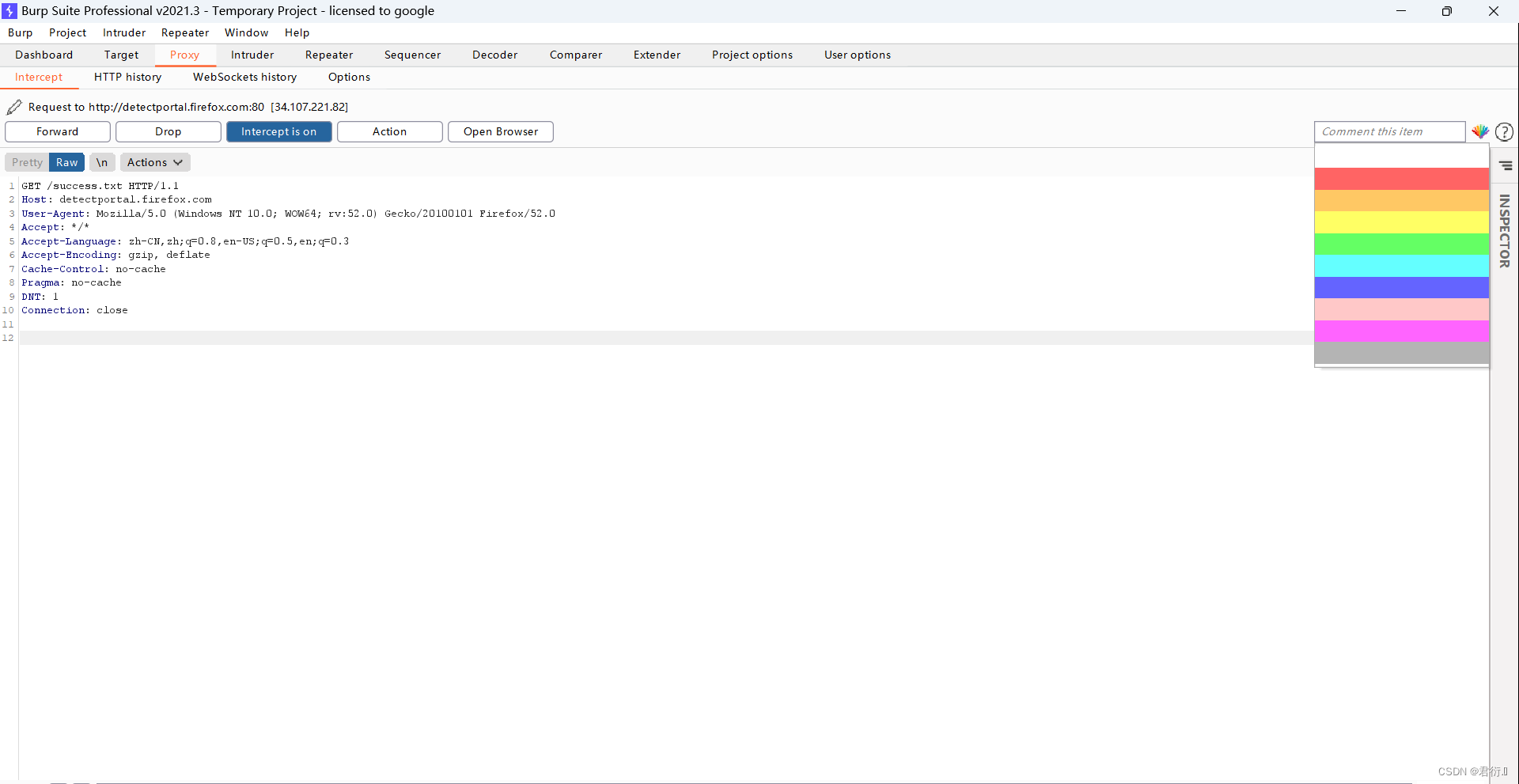The image size is (1519, 784).
Task: Open the Intruder menu in menu bar
Action: pos(124,32)
